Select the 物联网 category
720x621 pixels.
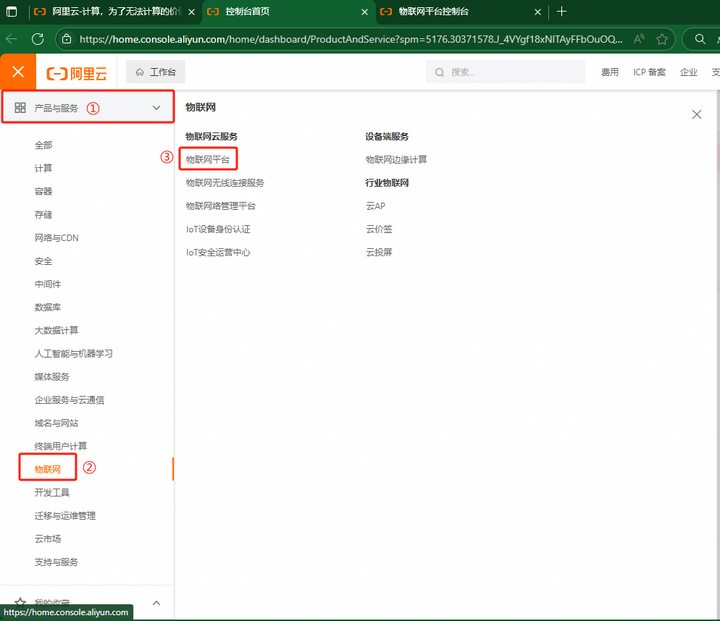coord(48,469)
